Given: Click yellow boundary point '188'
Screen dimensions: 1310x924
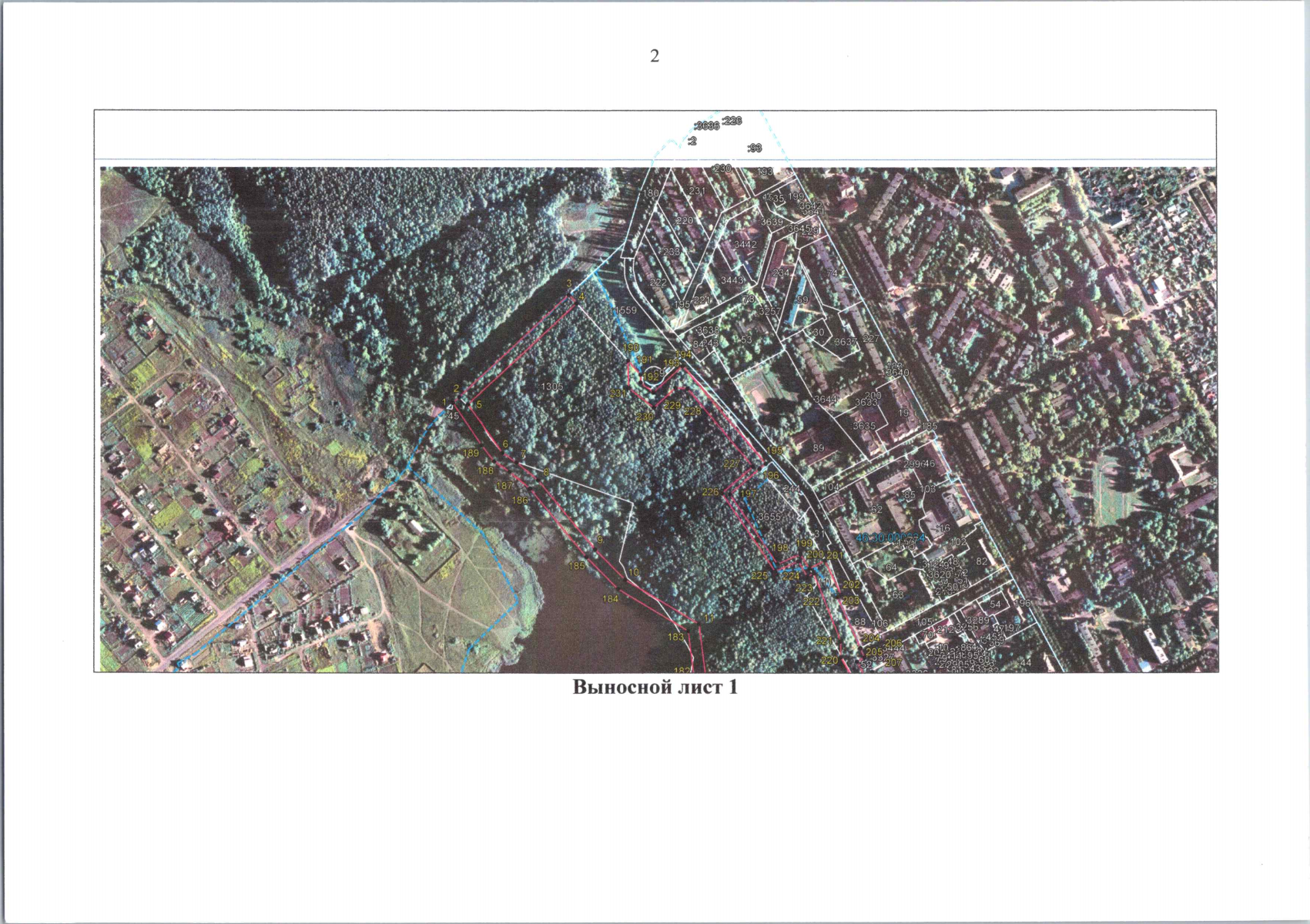Looking at the screenshot, I should [485, 470].
